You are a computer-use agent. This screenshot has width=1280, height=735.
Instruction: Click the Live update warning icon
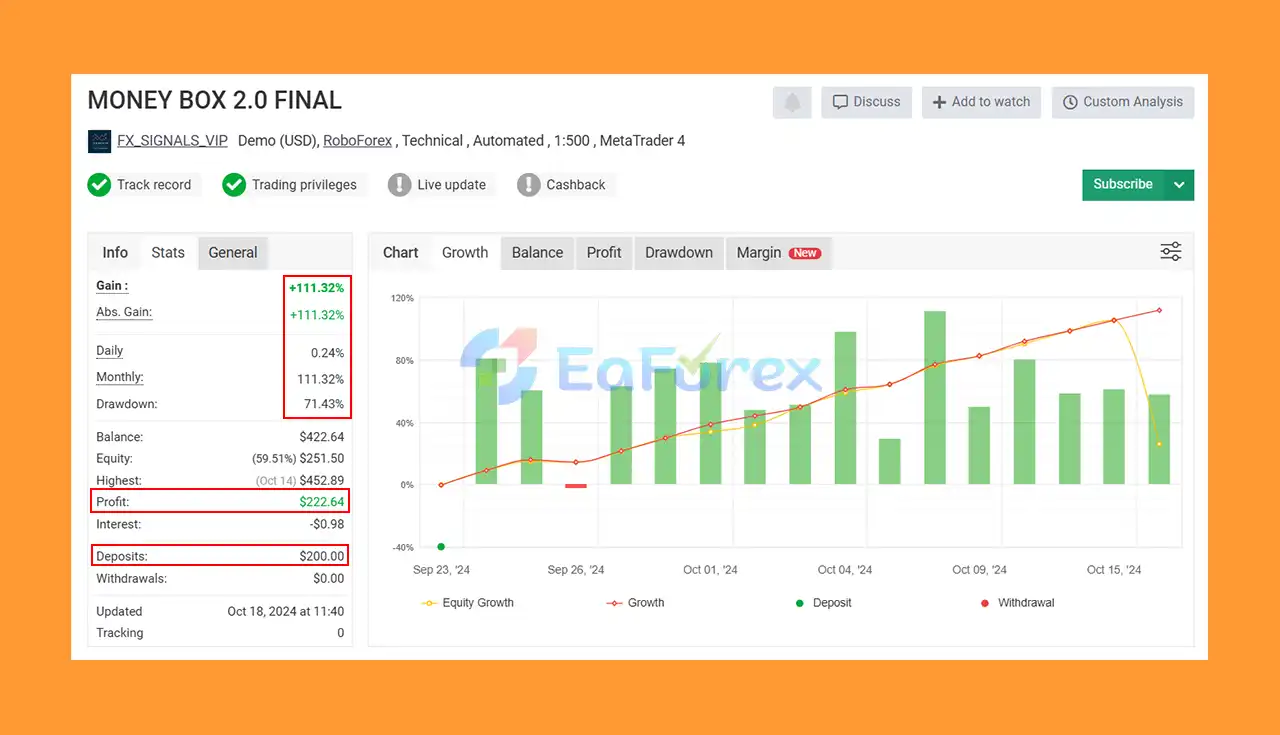[399, 185]
